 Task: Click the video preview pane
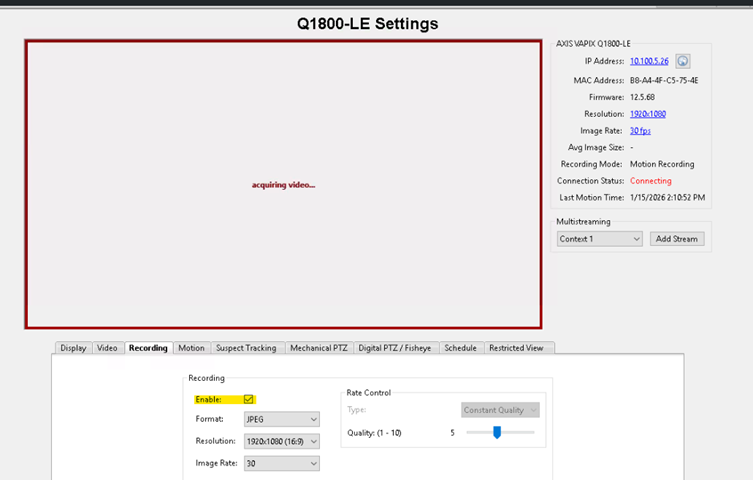click(x=283, y=185)
